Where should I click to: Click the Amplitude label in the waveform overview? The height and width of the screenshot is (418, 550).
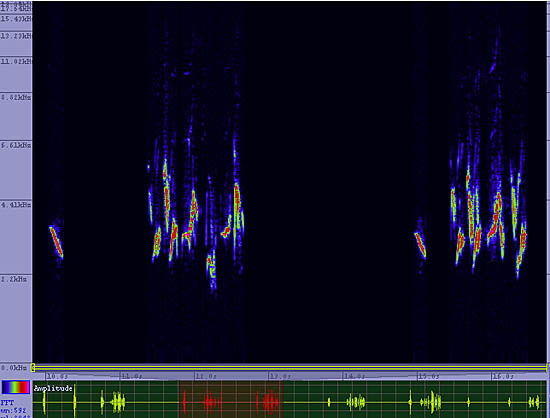(53, 388)
